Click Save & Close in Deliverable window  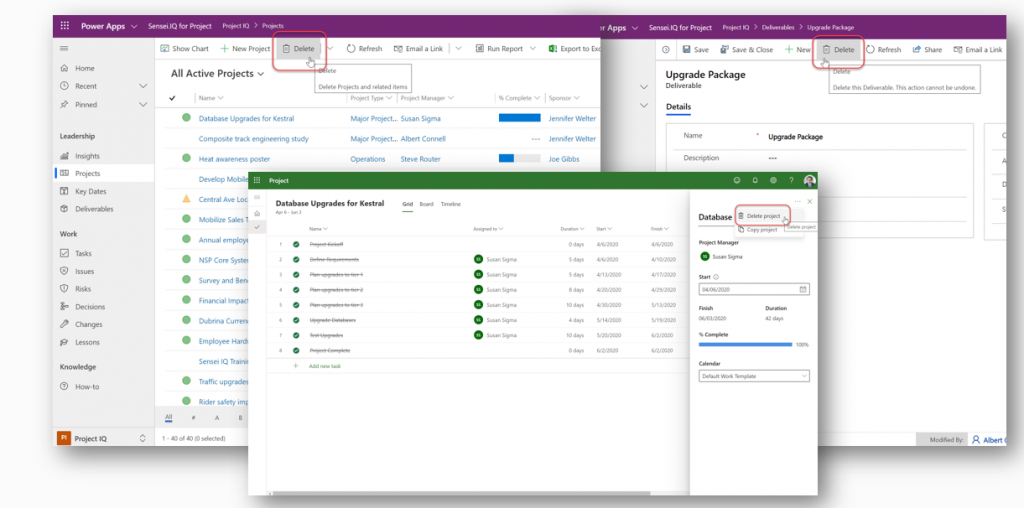point(746,50)
